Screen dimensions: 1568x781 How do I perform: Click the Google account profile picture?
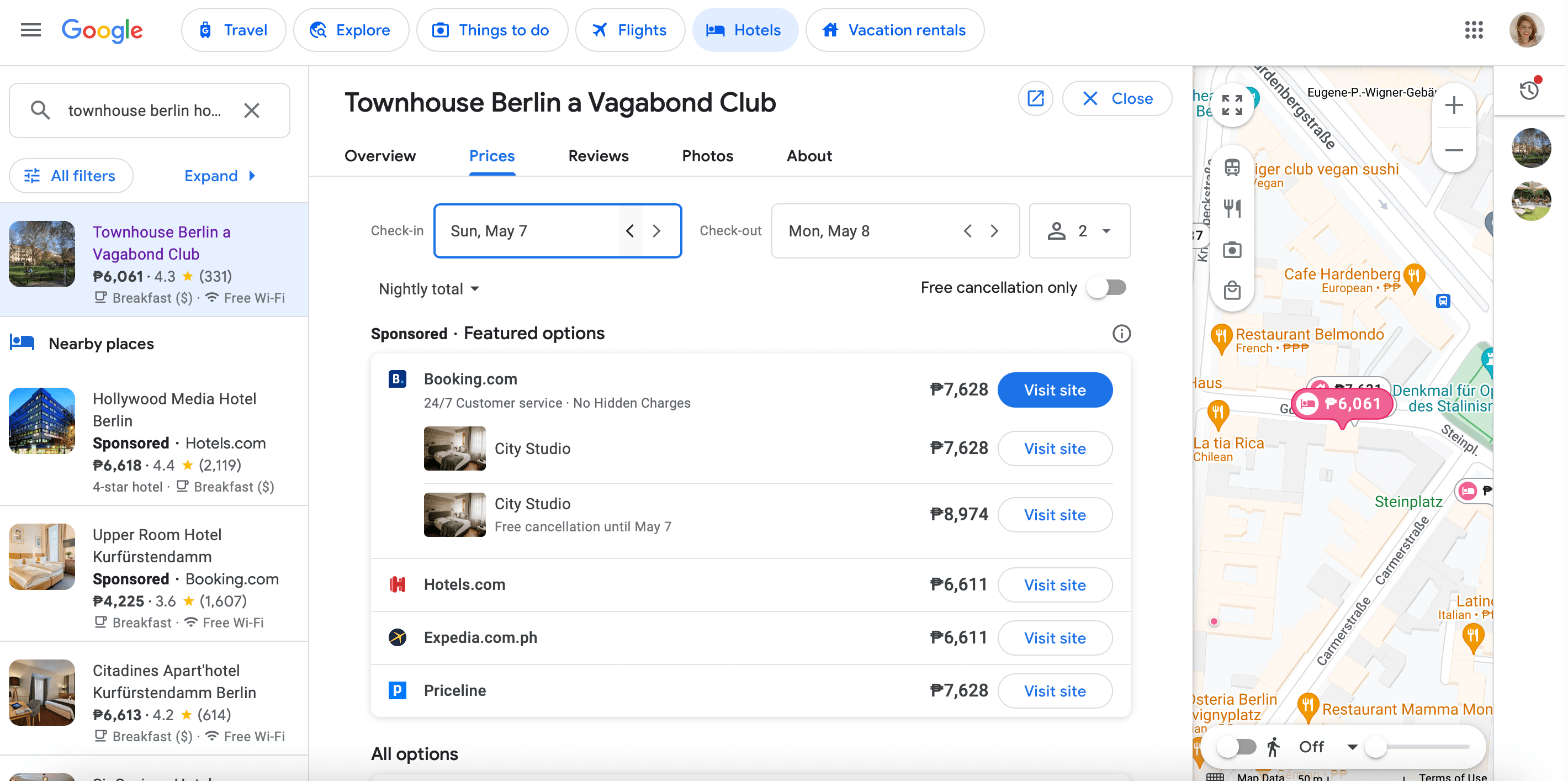tap(1527, 30)
